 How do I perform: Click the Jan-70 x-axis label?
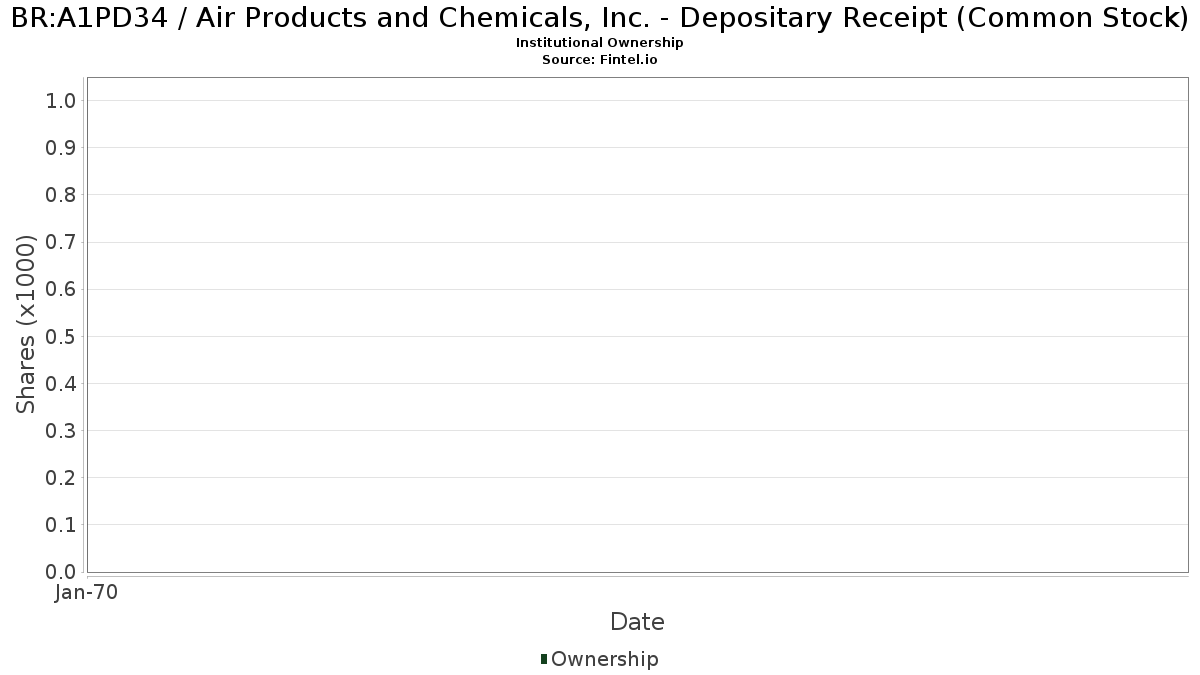point(87,593)
